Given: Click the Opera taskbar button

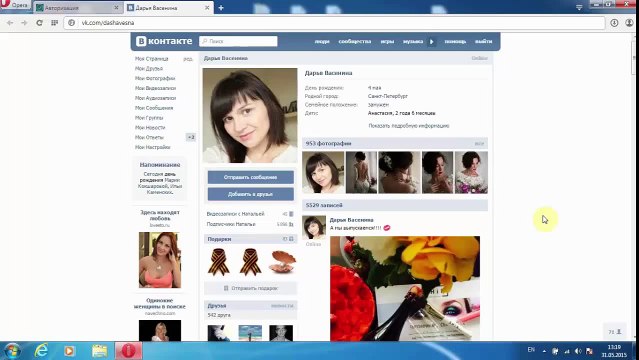Looking at the screenshot, I should pyautogui.click(x=128, y=351).
